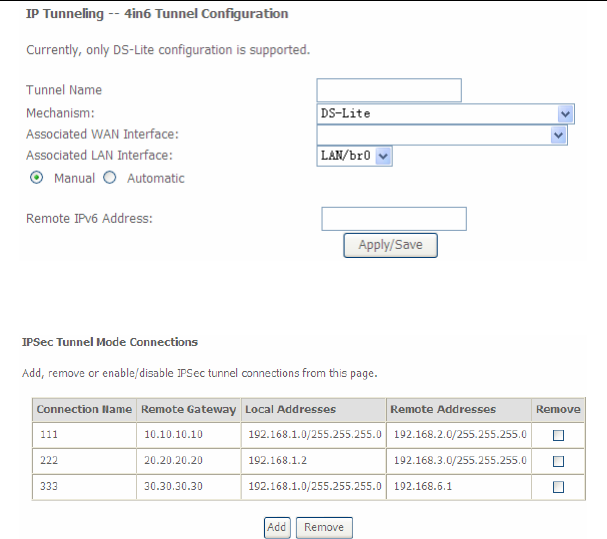Click the 192.168.6.1 remote address cell
The image size is (607, 539).
pyautogui.click(x=459, y=487)
